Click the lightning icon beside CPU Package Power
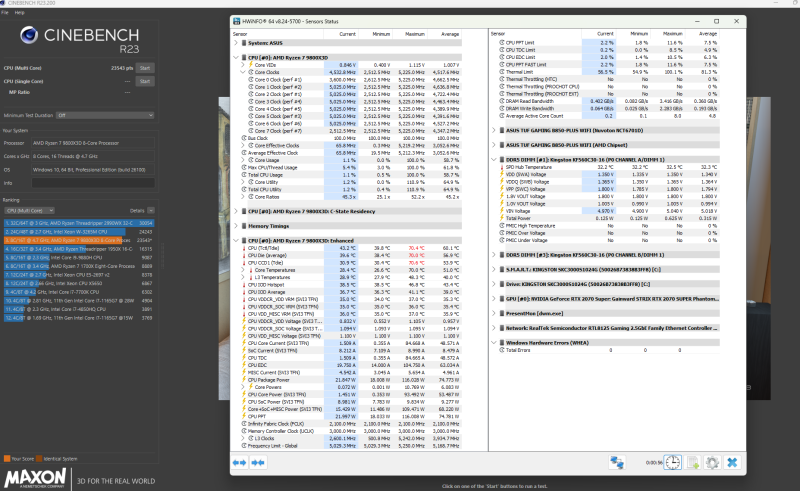Screen dimensions: 800x491 point(244,380)
